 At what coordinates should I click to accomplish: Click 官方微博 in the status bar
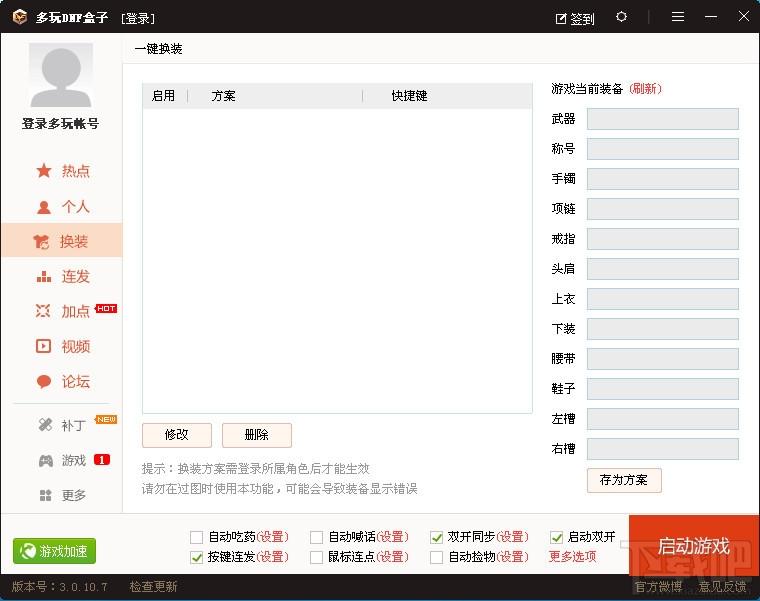pos(658,587)
